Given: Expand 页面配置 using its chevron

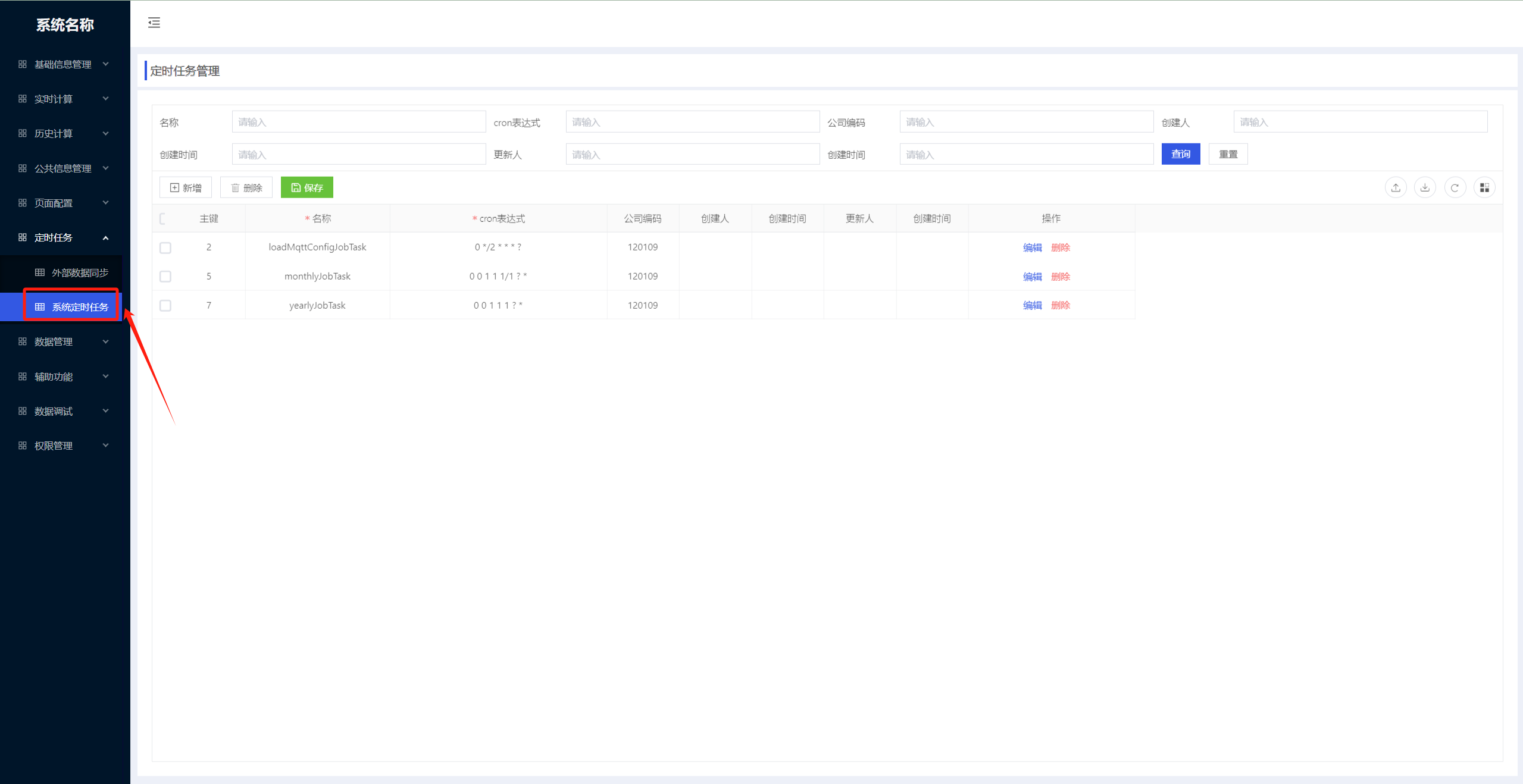Looking at the screenshot, I should tap(106, 203).
